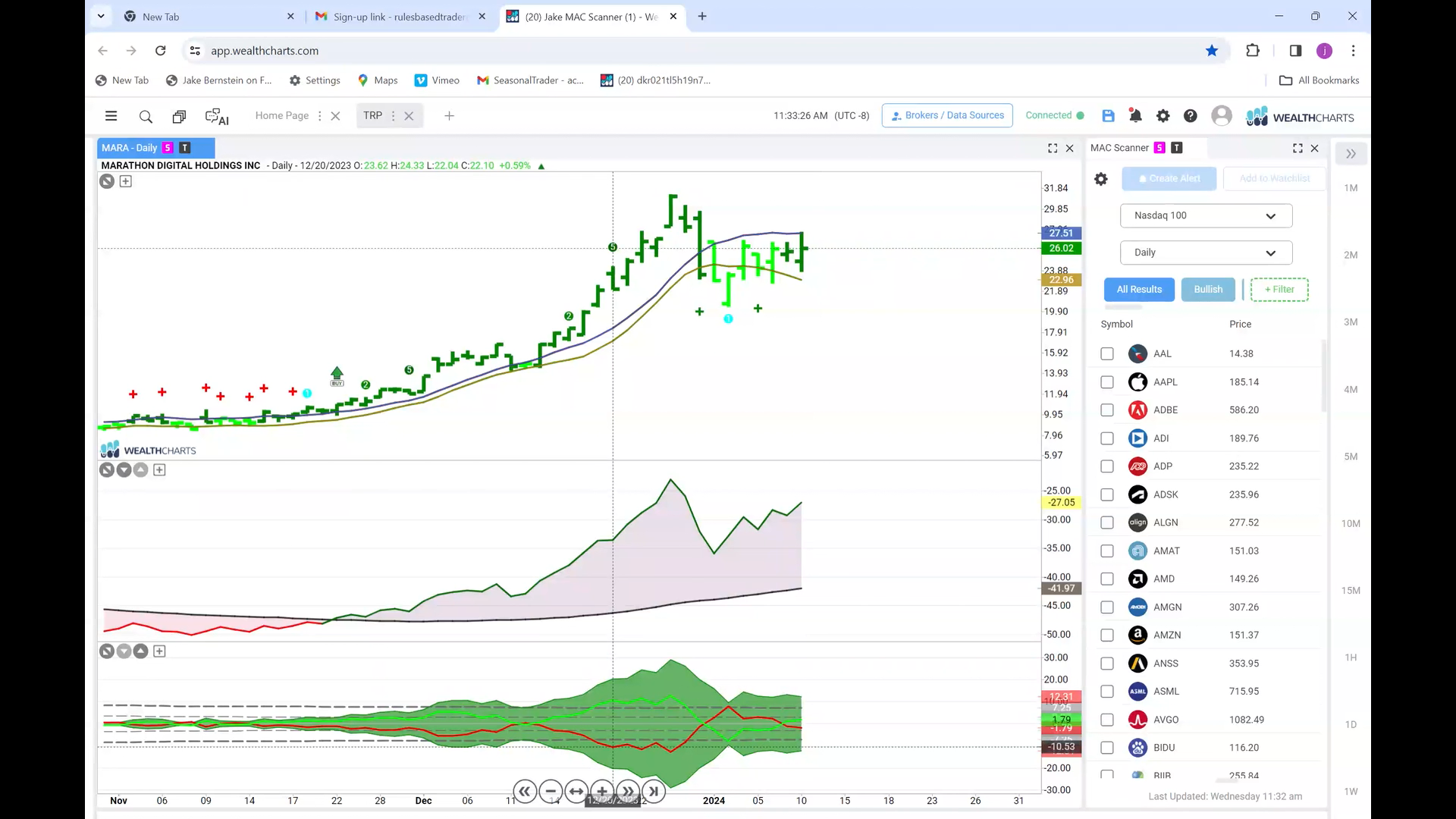Move the middle indicator pane up
This screenshot has width=1456, height=819.
141,470
